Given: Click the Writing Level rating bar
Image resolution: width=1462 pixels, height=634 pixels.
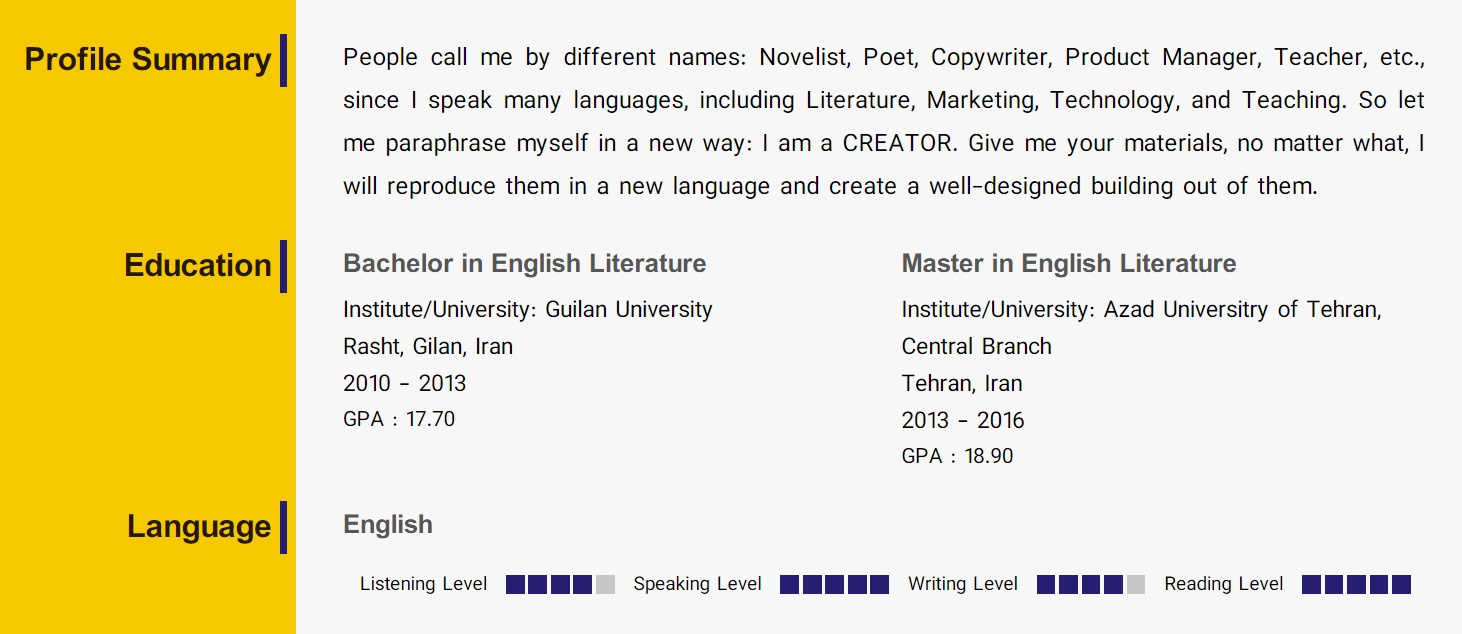Looking at the screenshot, I should pyautogui.click(x=1091, y=585).
